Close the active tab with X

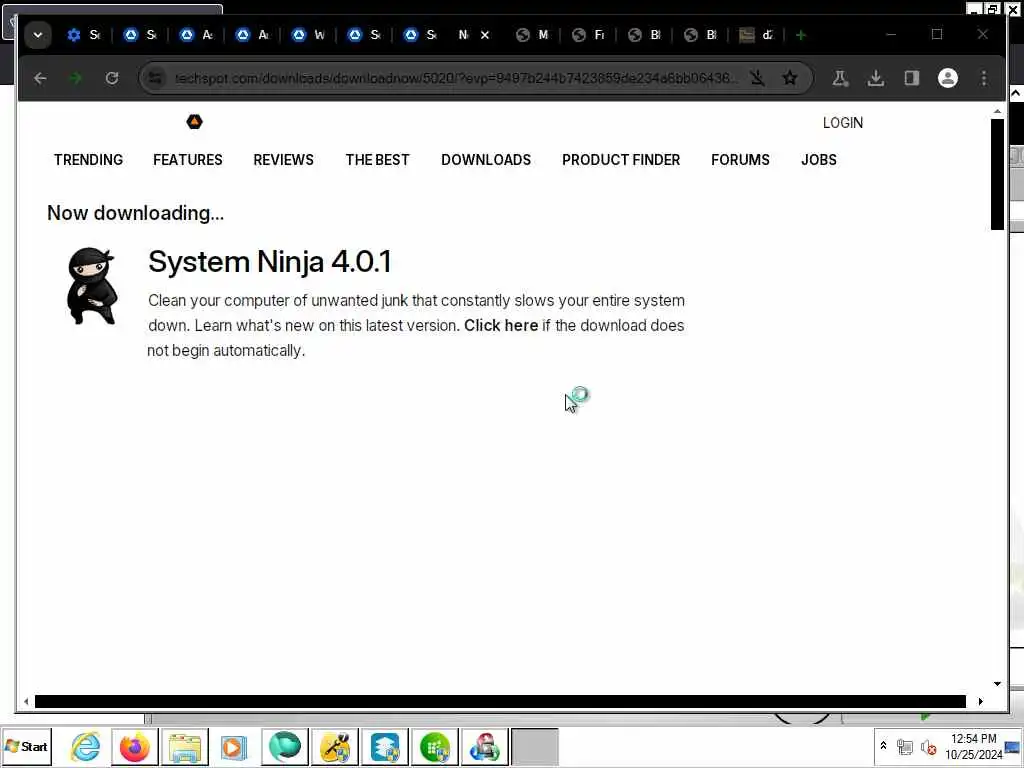pyautogui.click(x=485, y=35)
